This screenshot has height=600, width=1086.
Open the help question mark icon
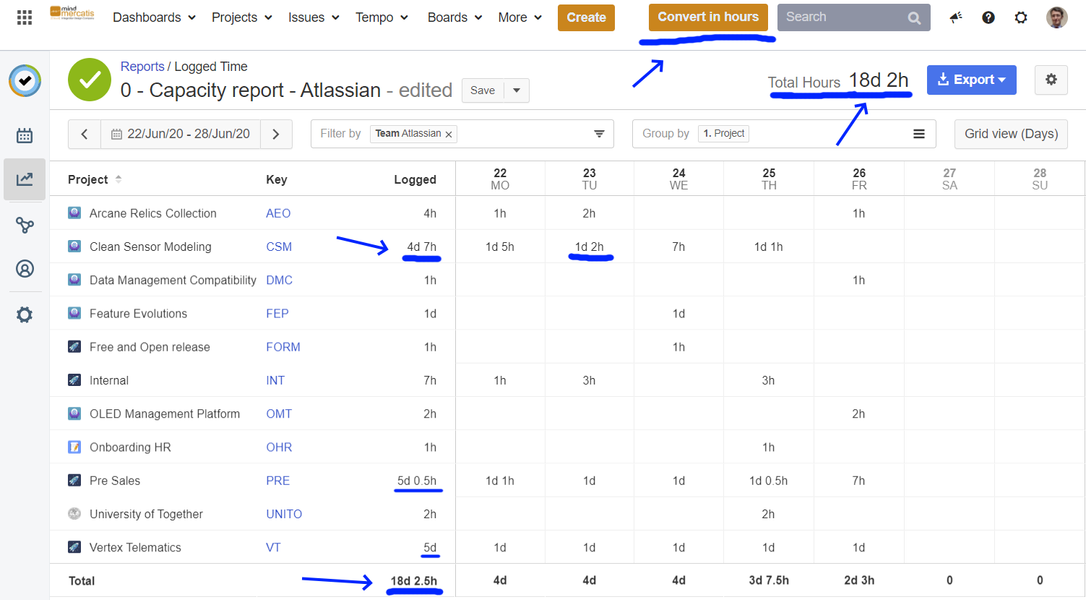point(988,18)
